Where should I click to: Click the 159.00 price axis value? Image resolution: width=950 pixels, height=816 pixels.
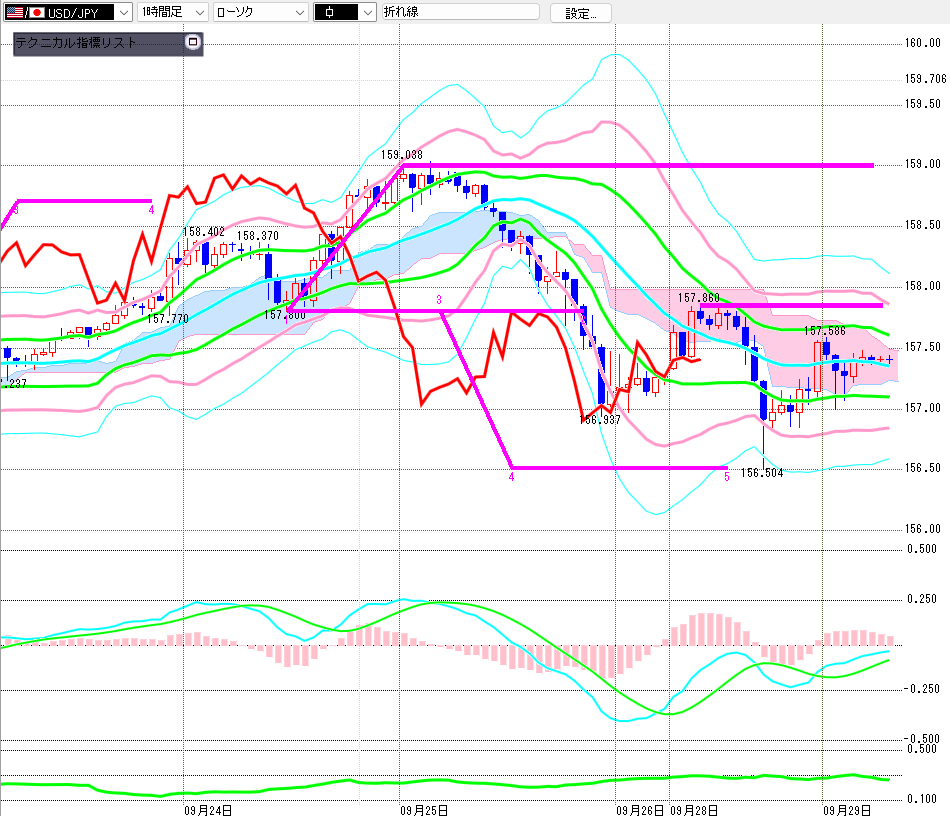[923, 164]
